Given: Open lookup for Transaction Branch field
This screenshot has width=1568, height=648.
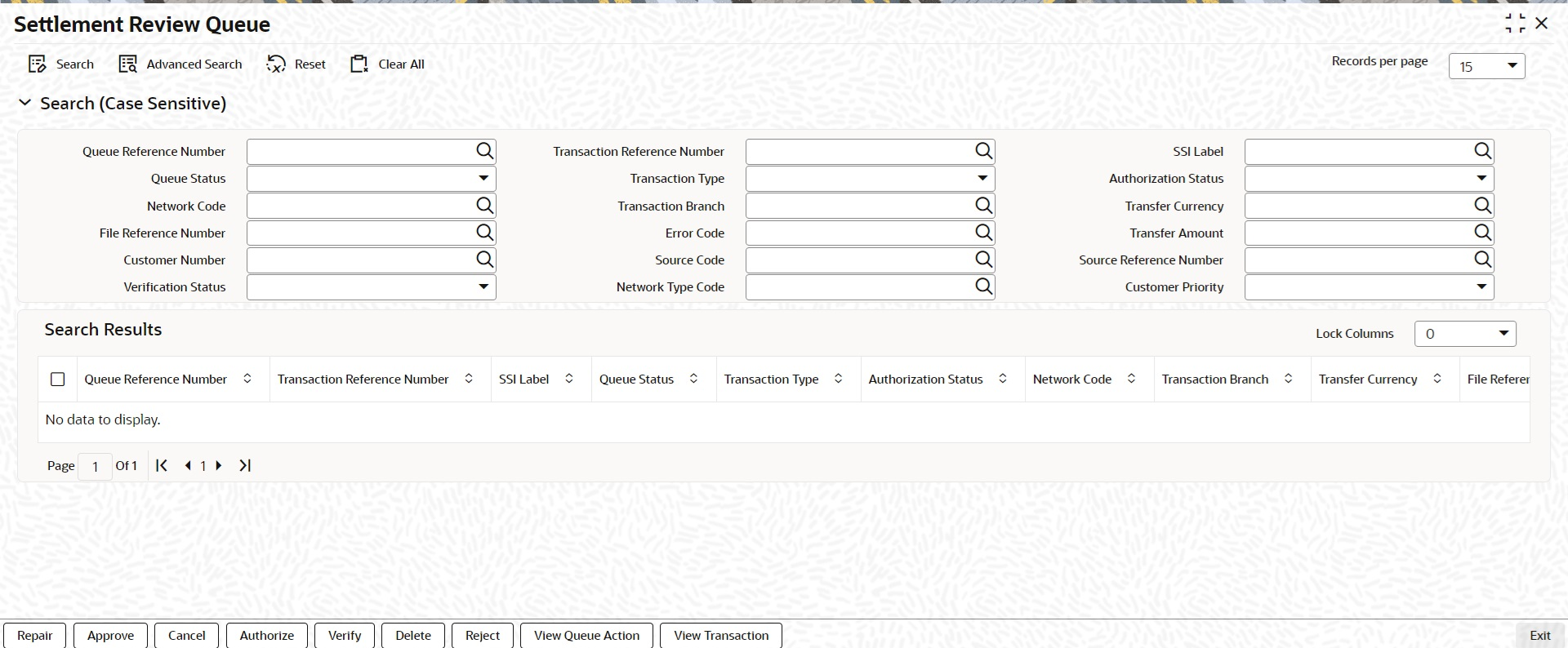Looking at the screenshot, I should pos(984,206).
